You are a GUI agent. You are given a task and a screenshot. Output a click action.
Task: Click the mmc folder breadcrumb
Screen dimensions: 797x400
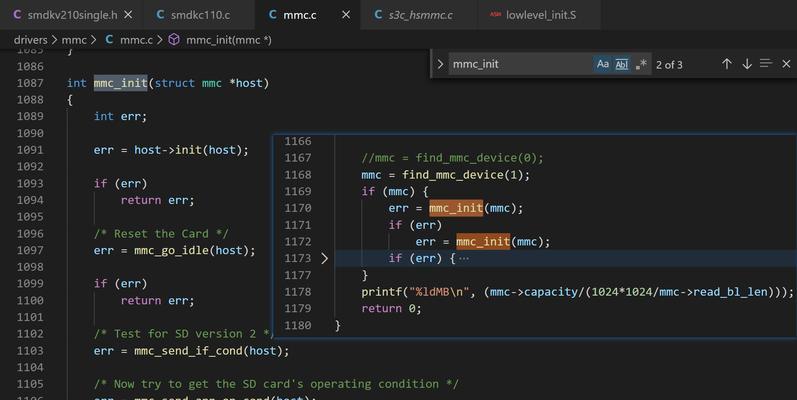(74, 40)
